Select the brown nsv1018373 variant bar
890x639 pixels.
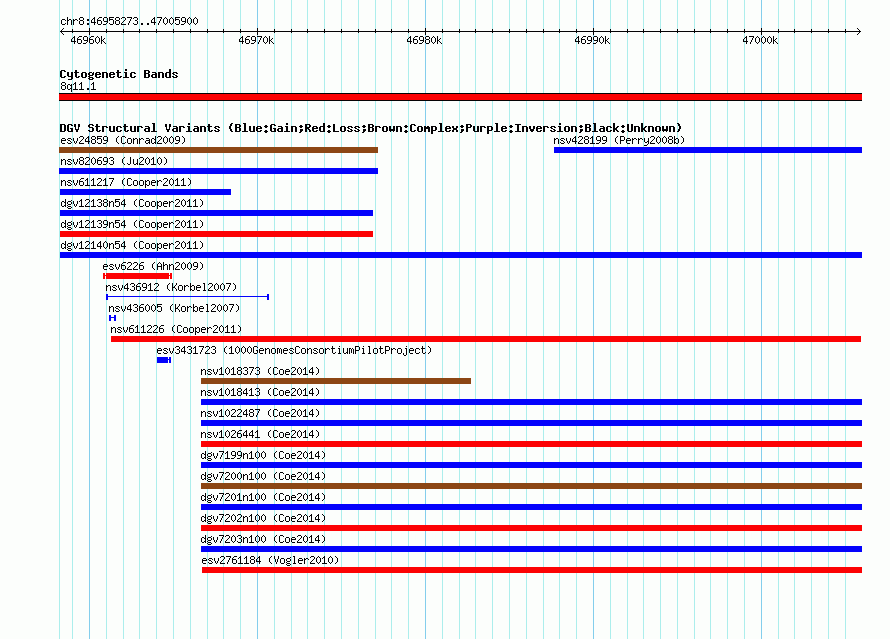click(x=336, y=381)
